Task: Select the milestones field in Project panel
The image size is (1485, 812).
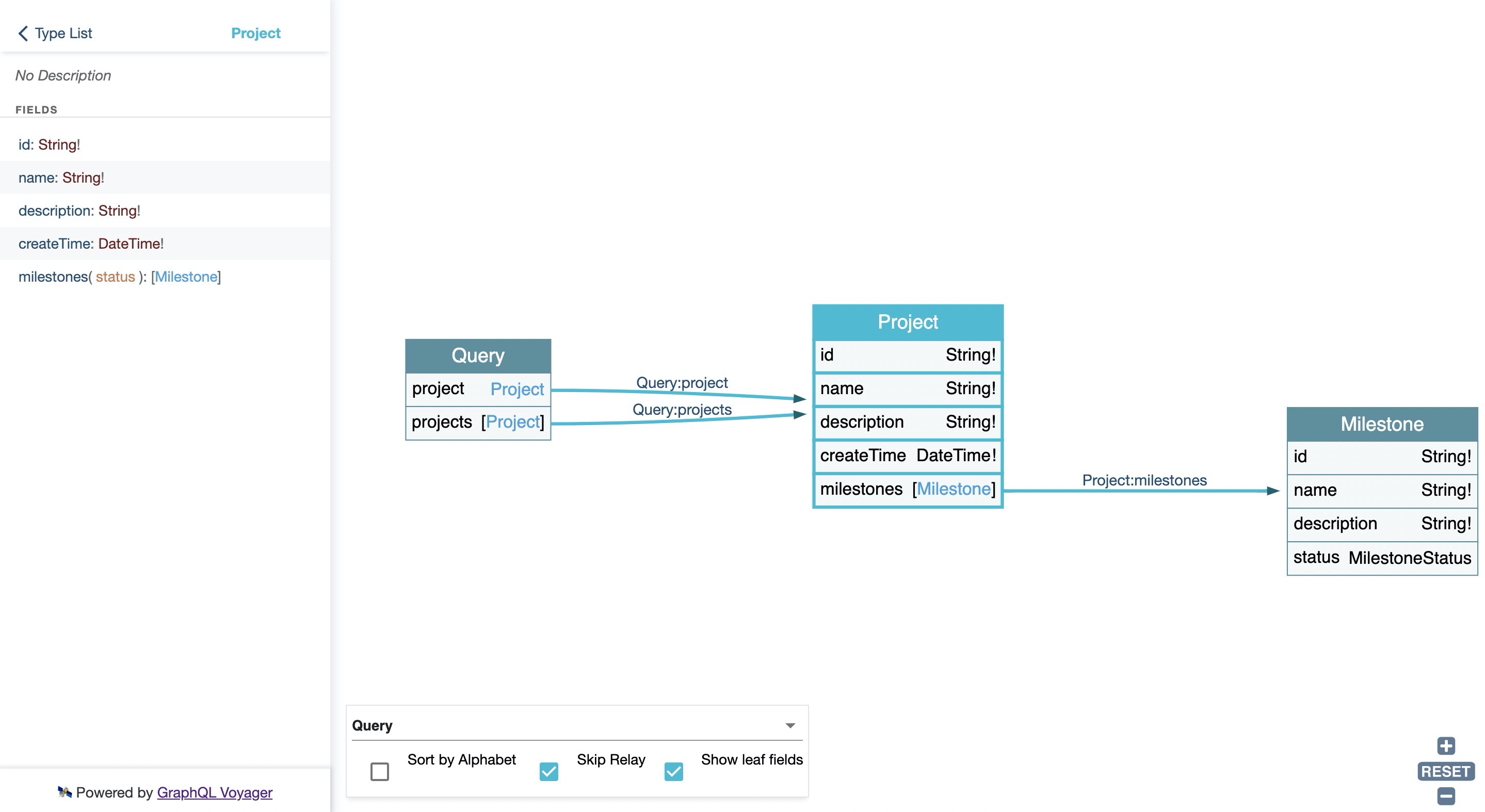Action: (x=906, y=489)
